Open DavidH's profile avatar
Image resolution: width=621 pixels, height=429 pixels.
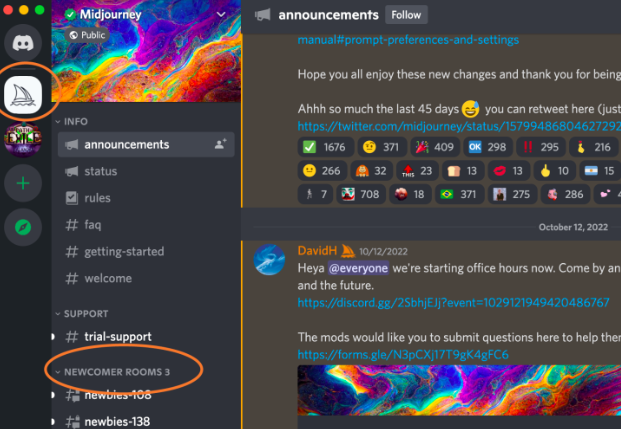(x=269, y=259)
